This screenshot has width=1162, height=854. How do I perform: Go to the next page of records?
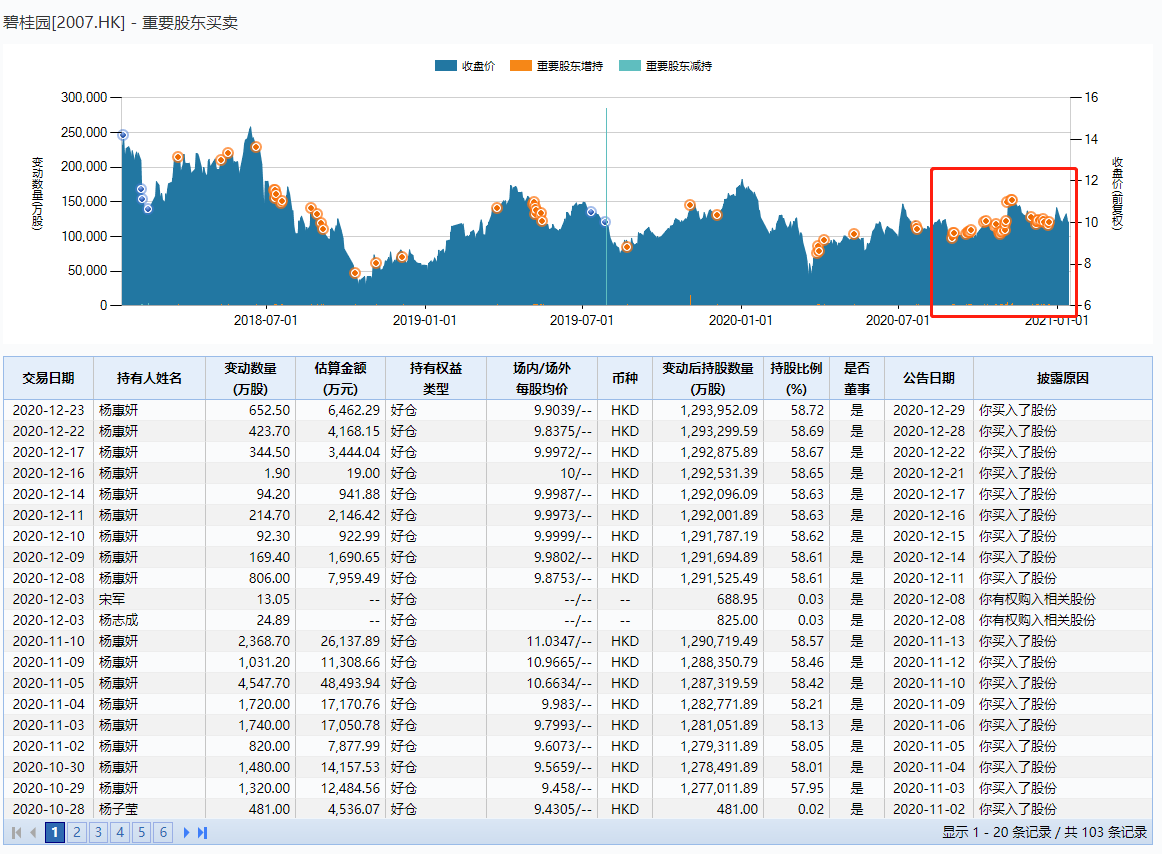[187, 832]
